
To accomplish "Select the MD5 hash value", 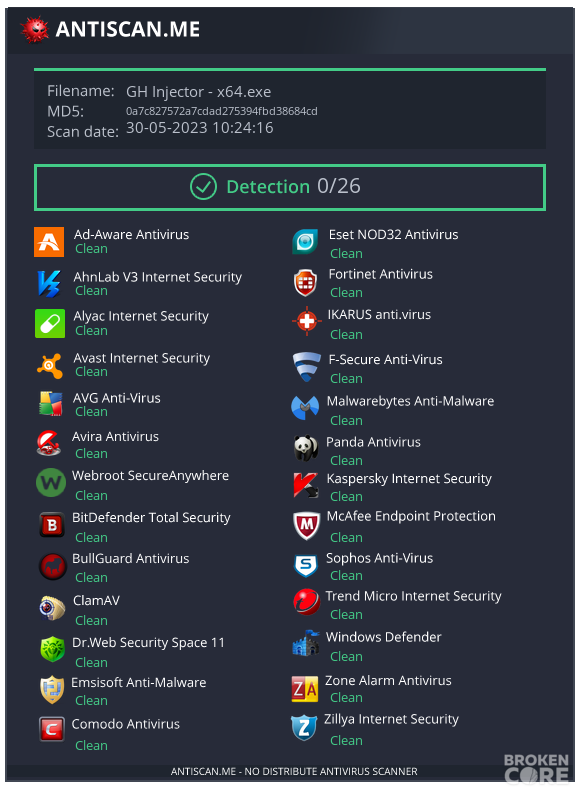I will pos(222,111).
